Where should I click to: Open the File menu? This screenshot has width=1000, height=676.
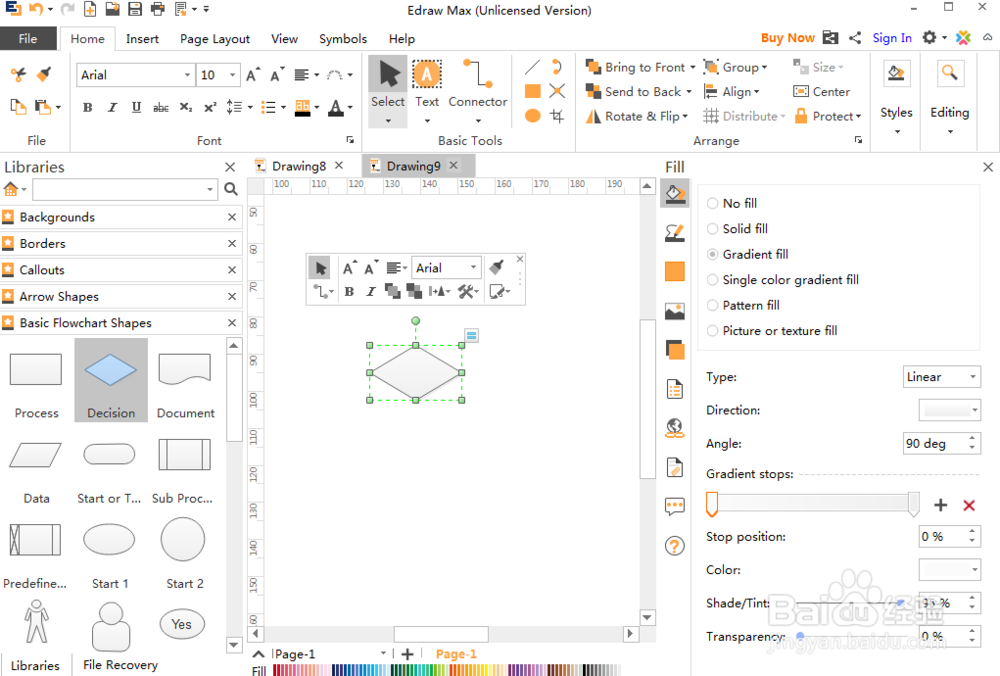coord(27,38)
